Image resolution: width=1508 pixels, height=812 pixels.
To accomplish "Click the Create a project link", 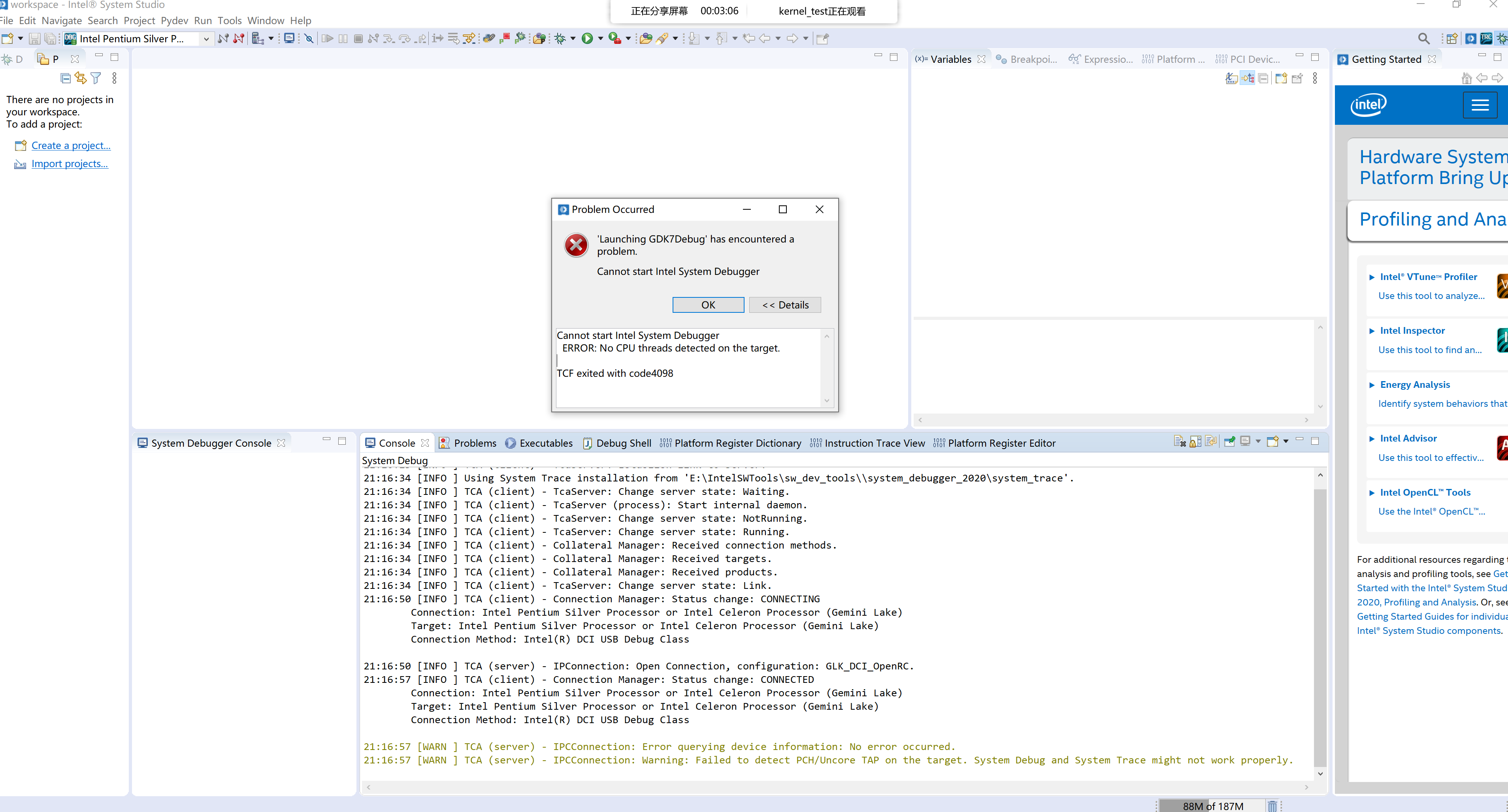I will (x=71, y=146).
